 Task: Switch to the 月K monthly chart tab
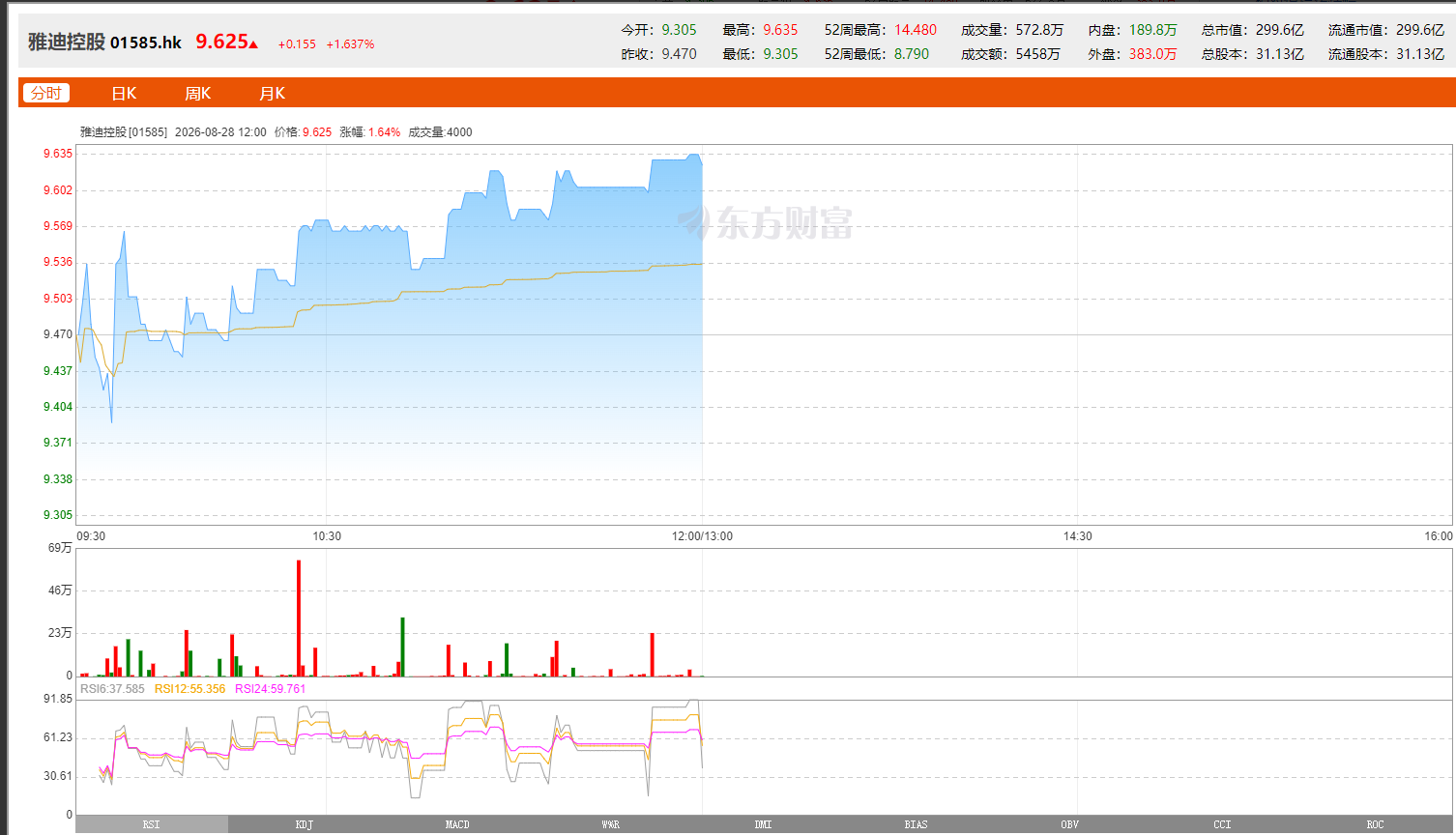[272, 93]
